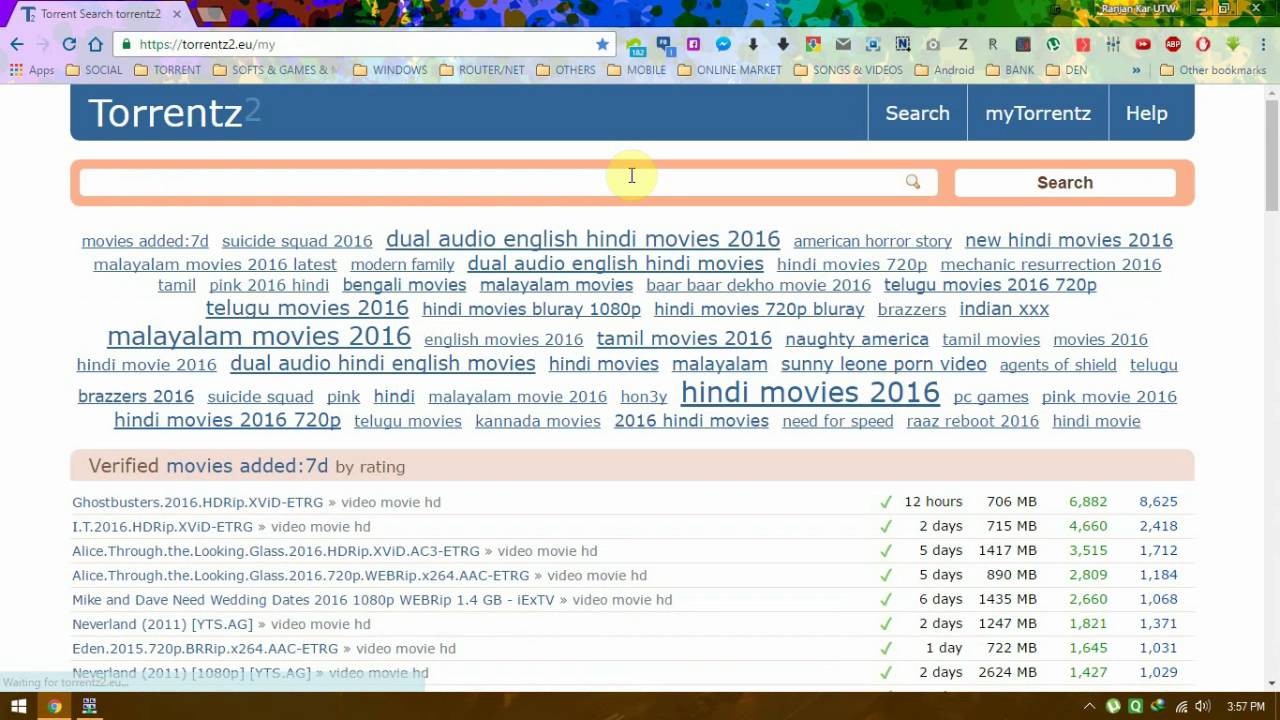Bookmark this page with the star icon
Screen dimensions: 1280x720
602,44
